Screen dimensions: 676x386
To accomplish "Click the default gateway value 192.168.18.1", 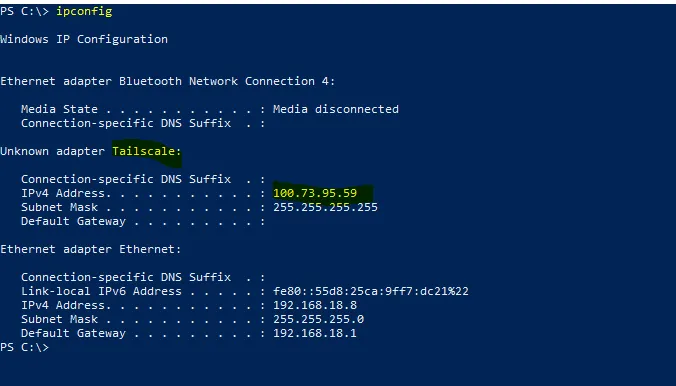I will [x=315, y=333].
